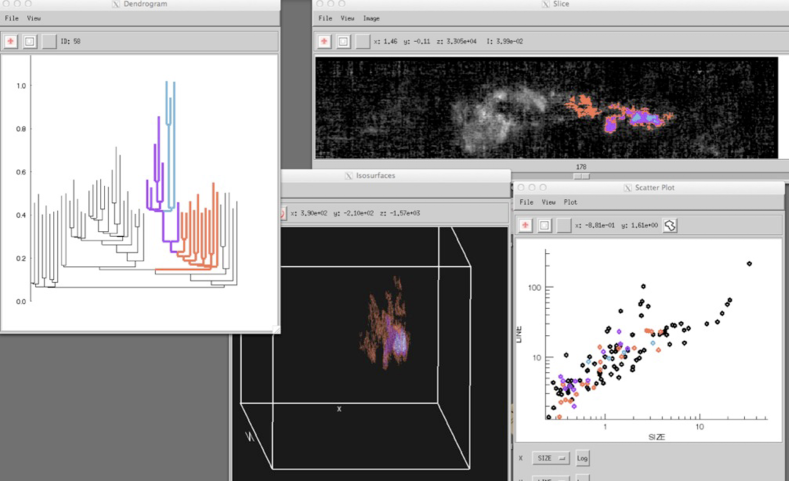This screenshot has width=789, height=481.
Task: Toggle Log scale for the X axis
Action: 582,457
